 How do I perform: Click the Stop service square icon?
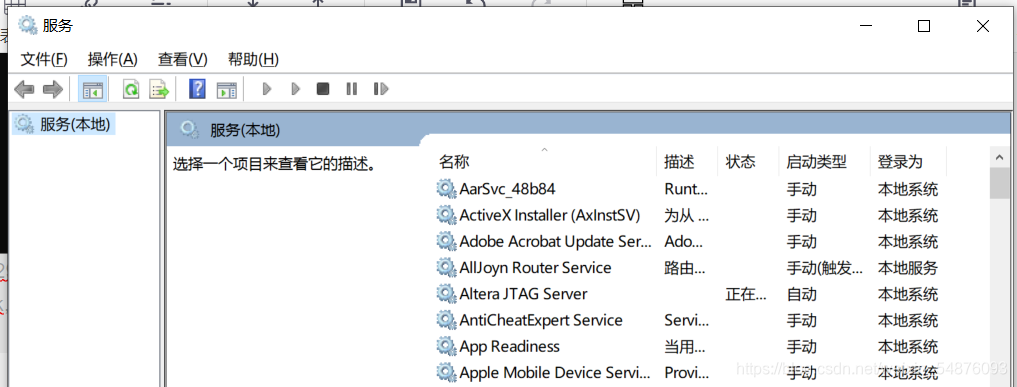(323, 89)
